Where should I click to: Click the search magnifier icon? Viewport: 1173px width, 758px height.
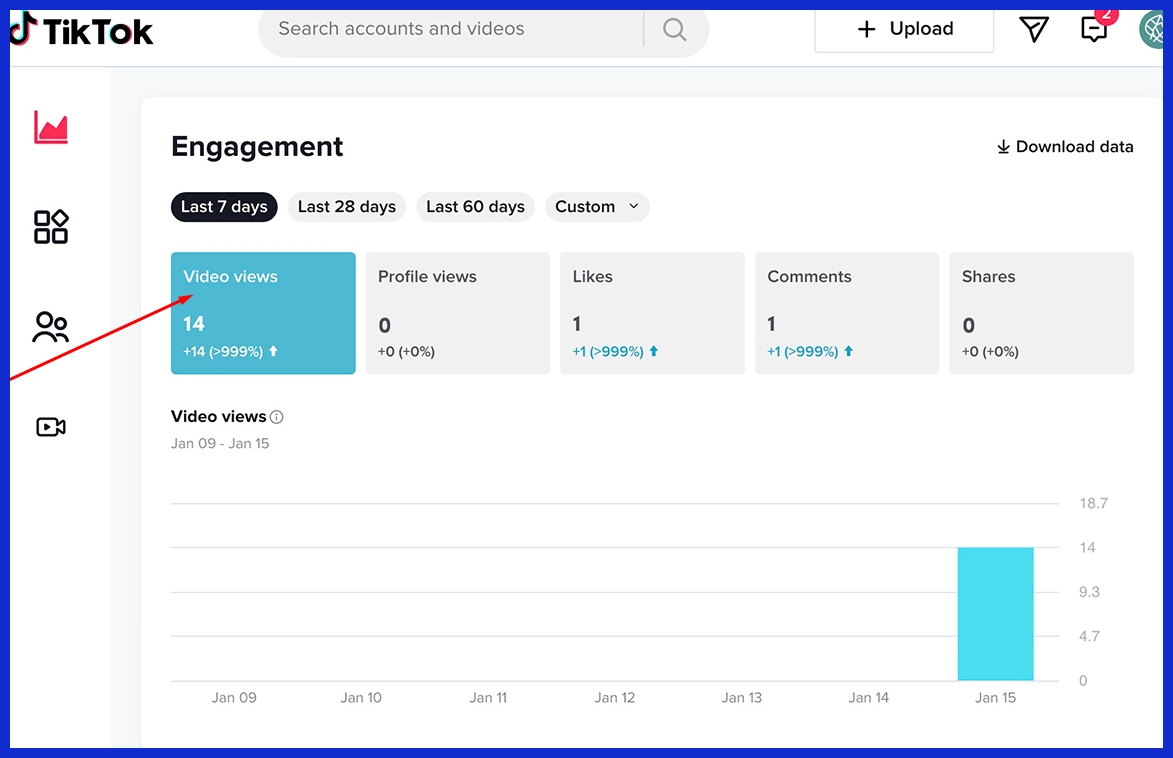674,29
